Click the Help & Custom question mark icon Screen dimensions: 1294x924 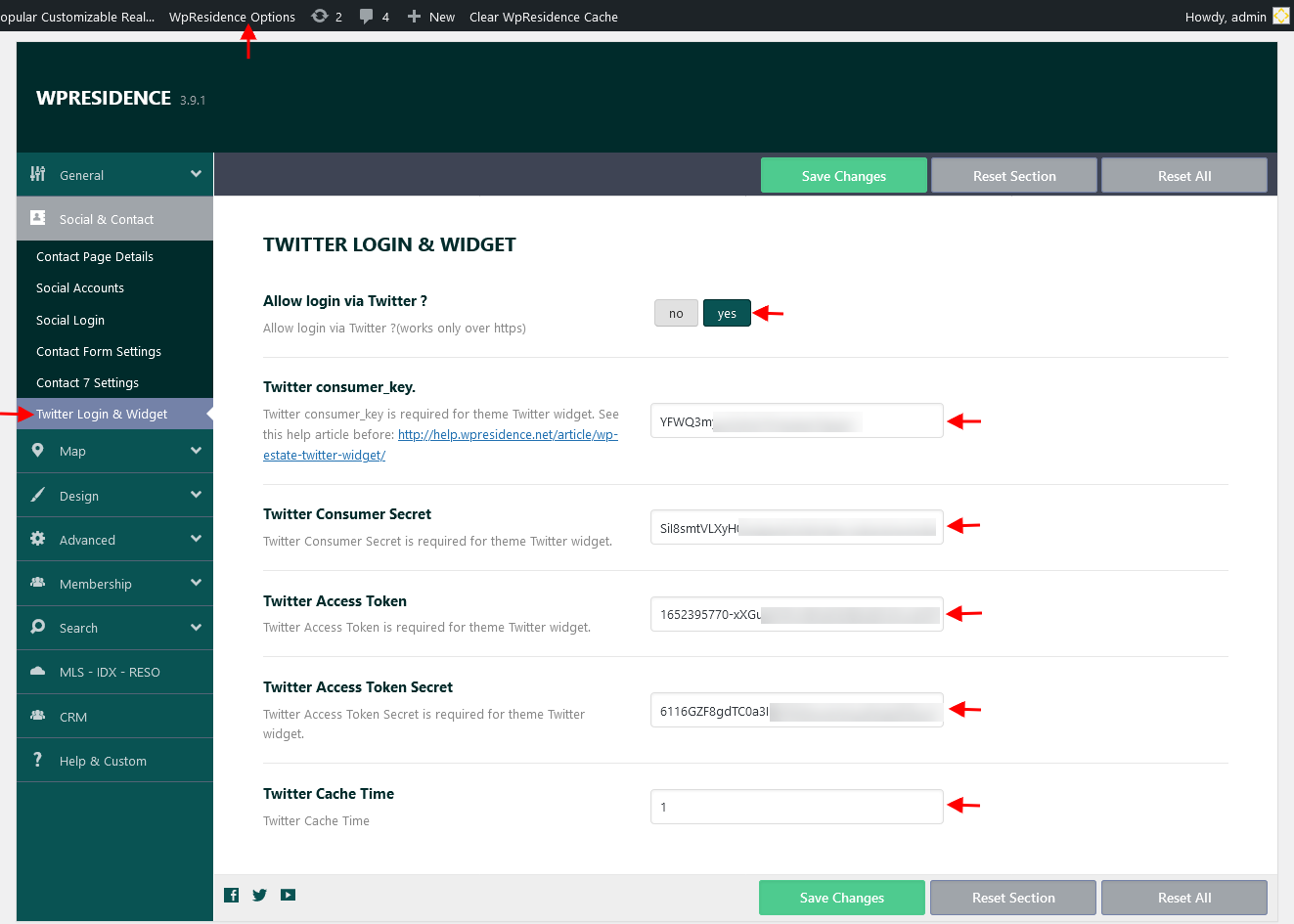coord(38,760)
